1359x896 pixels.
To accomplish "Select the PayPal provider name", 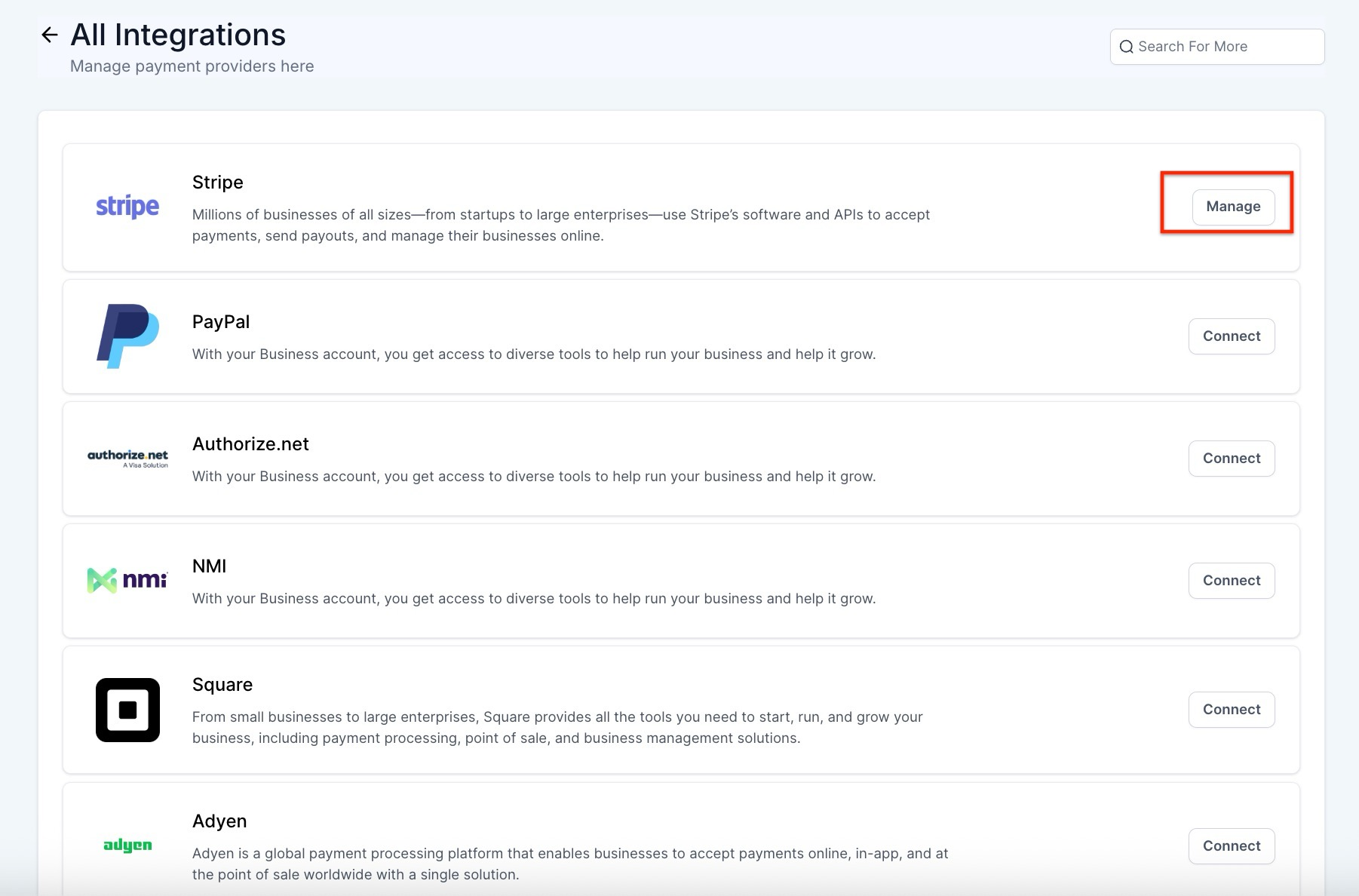I will tap(221, 322).
